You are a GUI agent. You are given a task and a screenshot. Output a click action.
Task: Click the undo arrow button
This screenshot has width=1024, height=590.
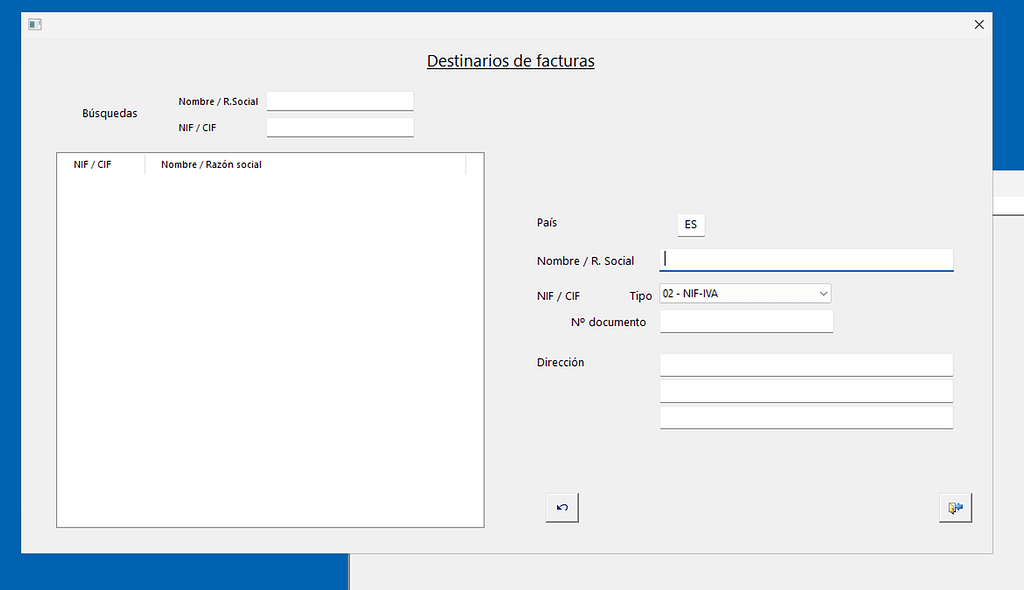point(562,508)
